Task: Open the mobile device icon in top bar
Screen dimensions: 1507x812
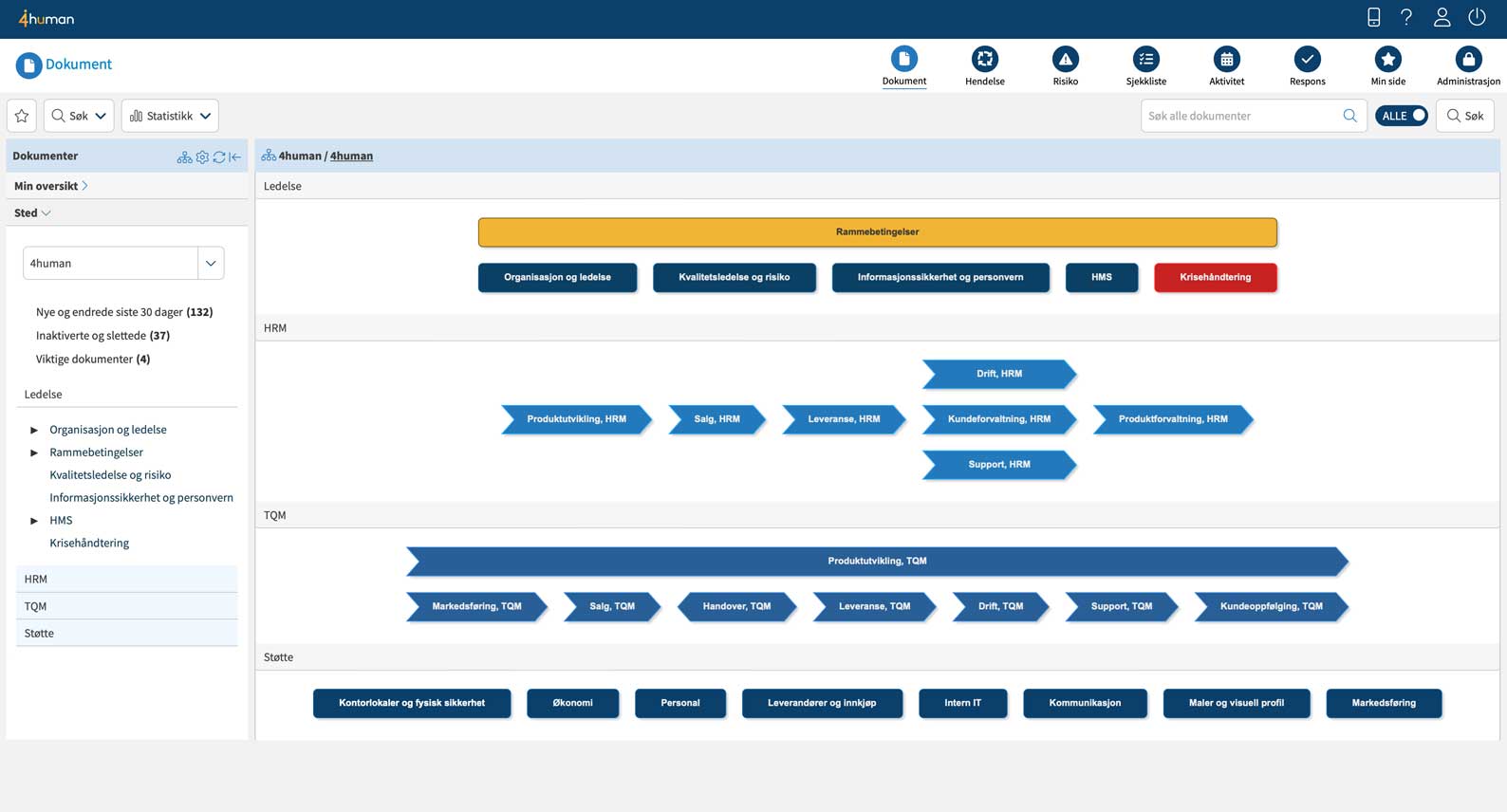Action: pos(1373,17)
